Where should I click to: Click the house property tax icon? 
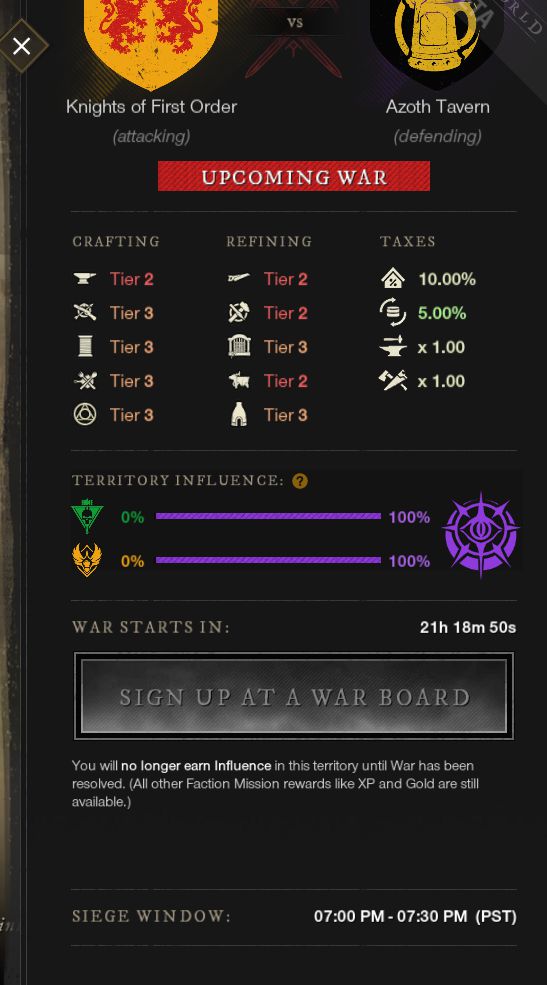pyautogui.click(x=393, y=278)
